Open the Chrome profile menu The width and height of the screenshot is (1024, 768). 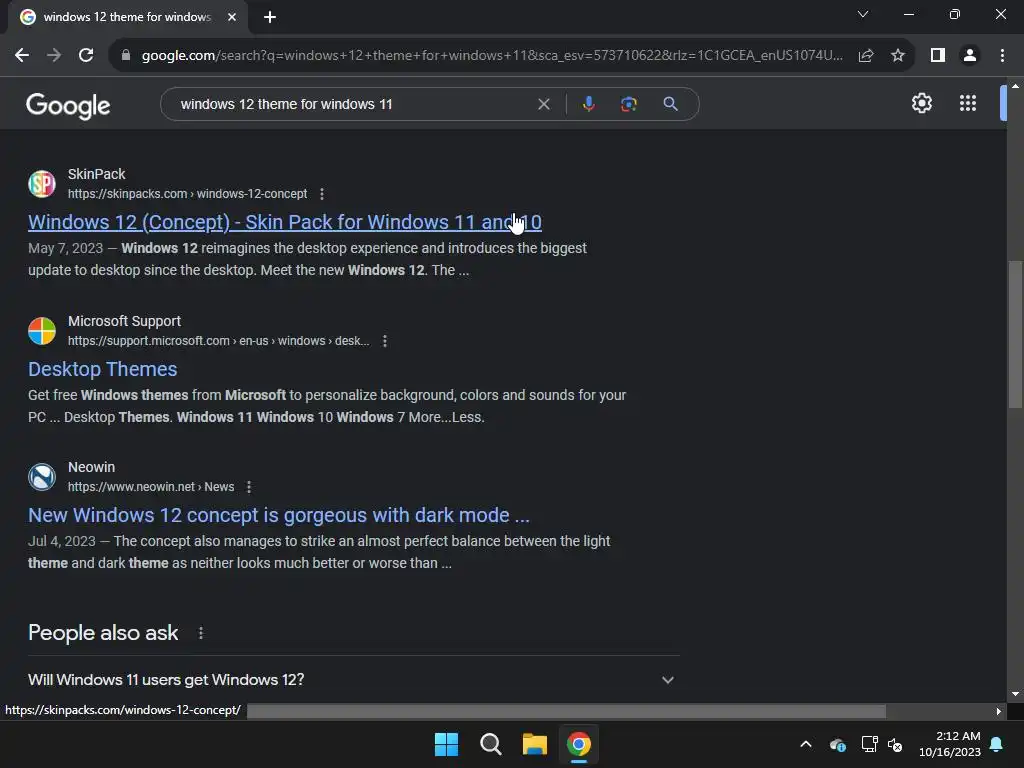[x=970, y=56]
